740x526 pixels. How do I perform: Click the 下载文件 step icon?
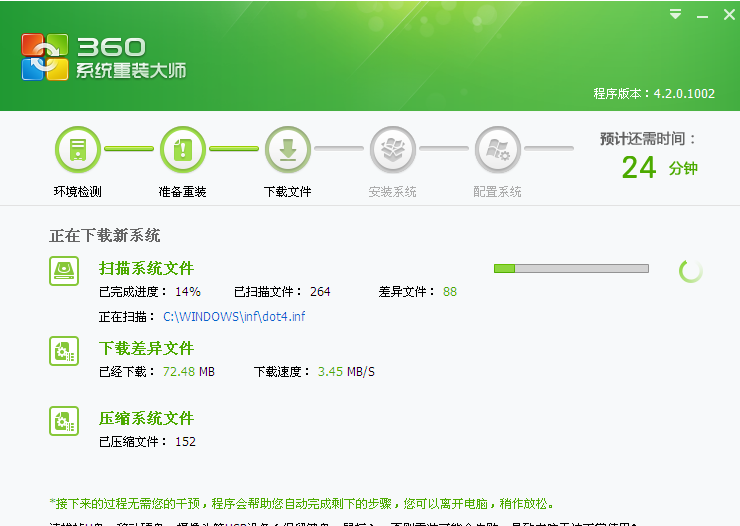[x=288, y=150]
